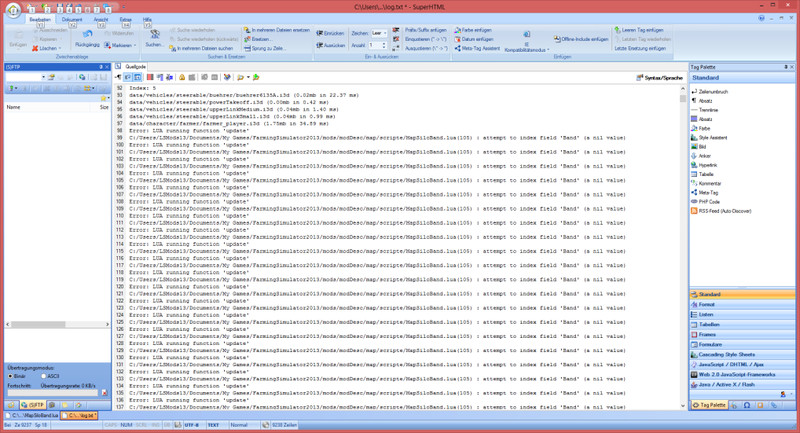Select the Binär transfer mode radio
Screen dimensions: 800x433
point(10,376)
